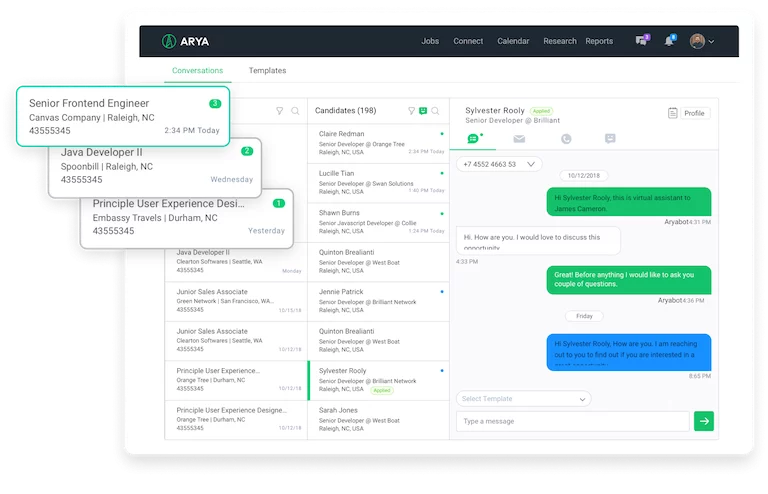Open the messages icon in top navbar

[641, 41]
